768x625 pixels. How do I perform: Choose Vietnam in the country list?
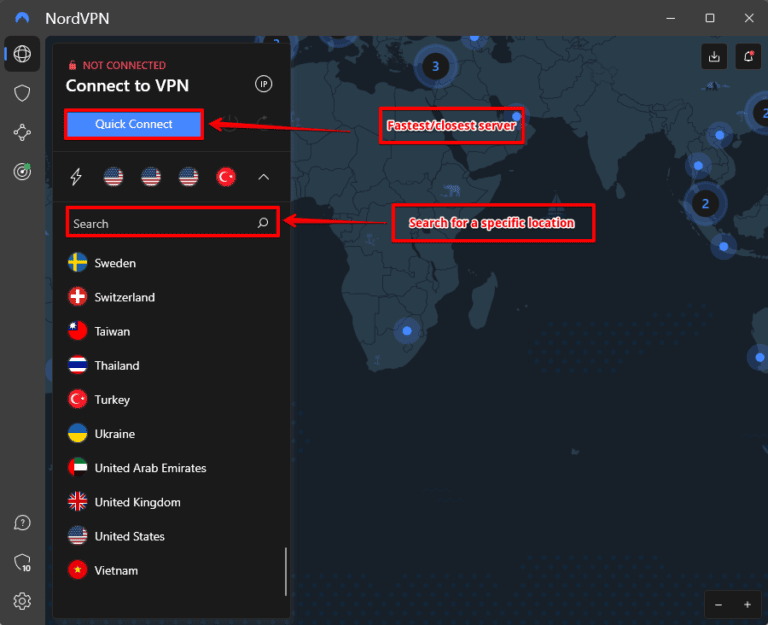[x=116, y=570]
